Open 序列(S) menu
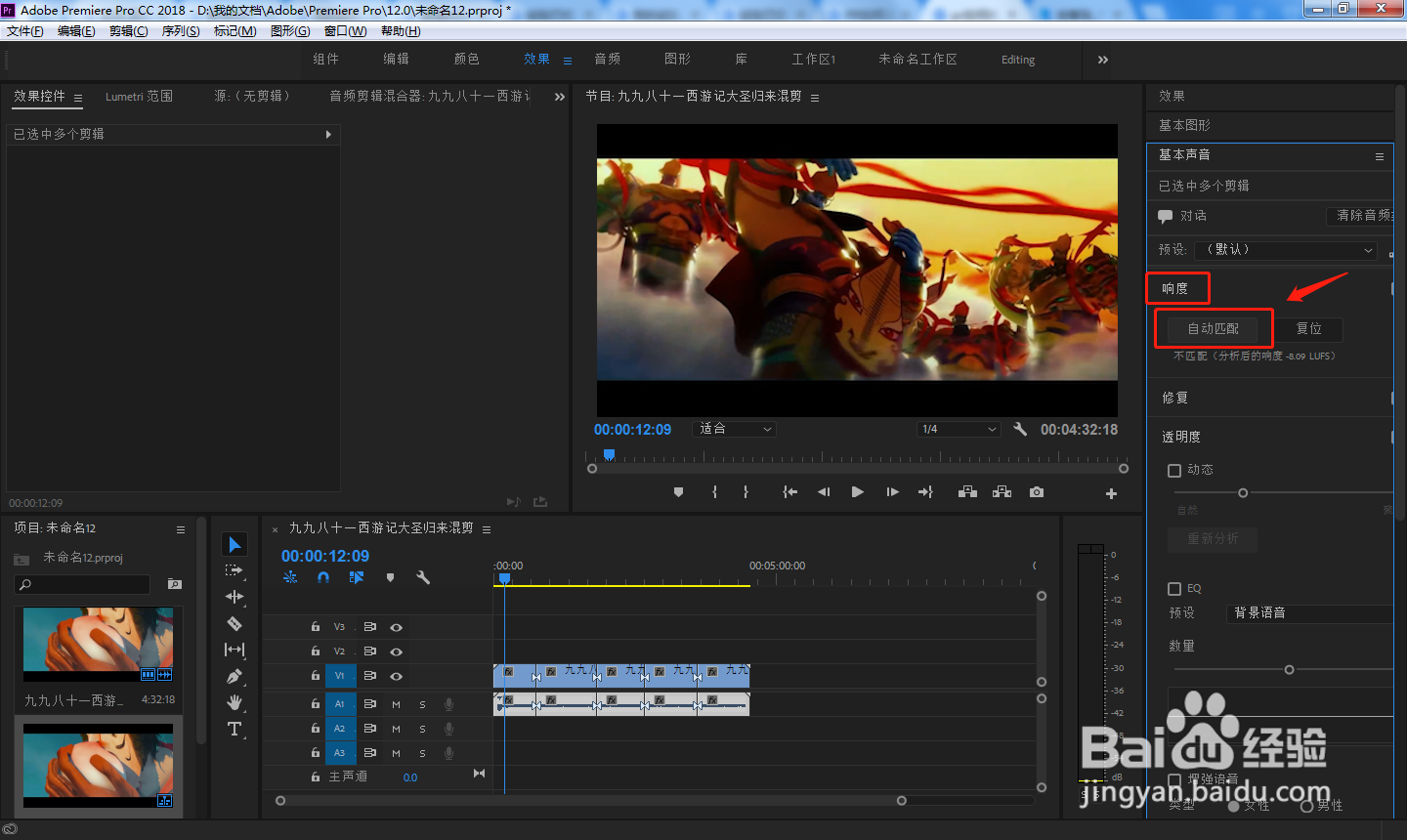The image size is (1407, 840). tap(181, 31)
